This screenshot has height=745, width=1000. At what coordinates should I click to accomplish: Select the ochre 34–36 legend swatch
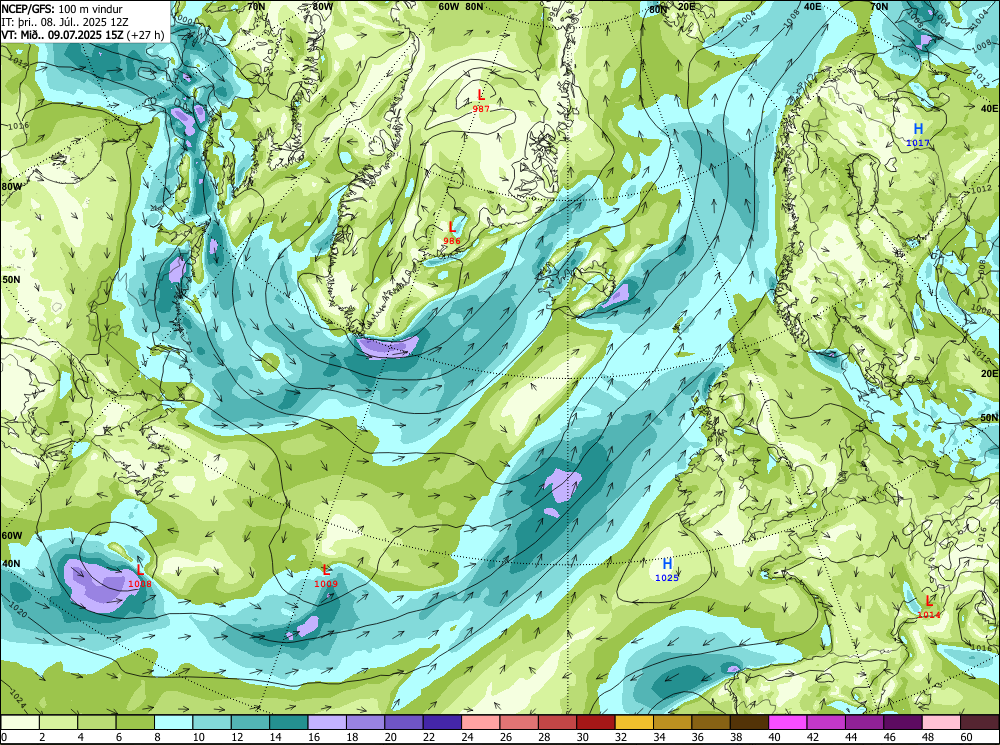tap(672, 722)
